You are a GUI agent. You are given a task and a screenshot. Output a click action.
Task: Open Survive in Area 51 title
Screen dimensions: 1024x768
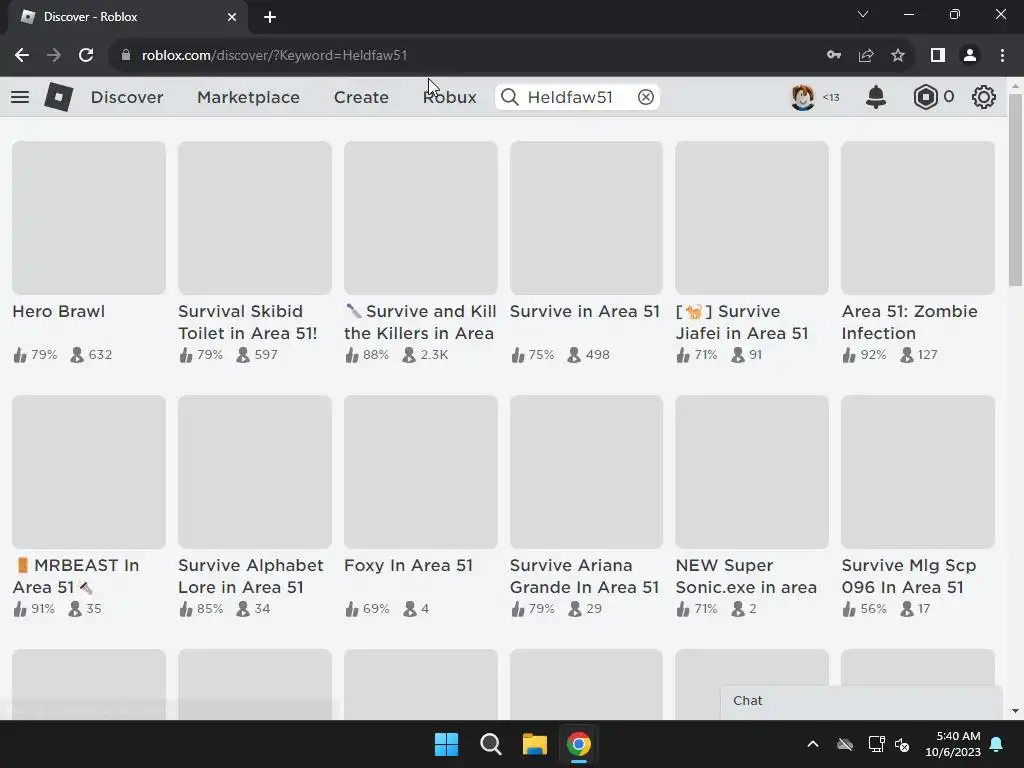[584, 312]
